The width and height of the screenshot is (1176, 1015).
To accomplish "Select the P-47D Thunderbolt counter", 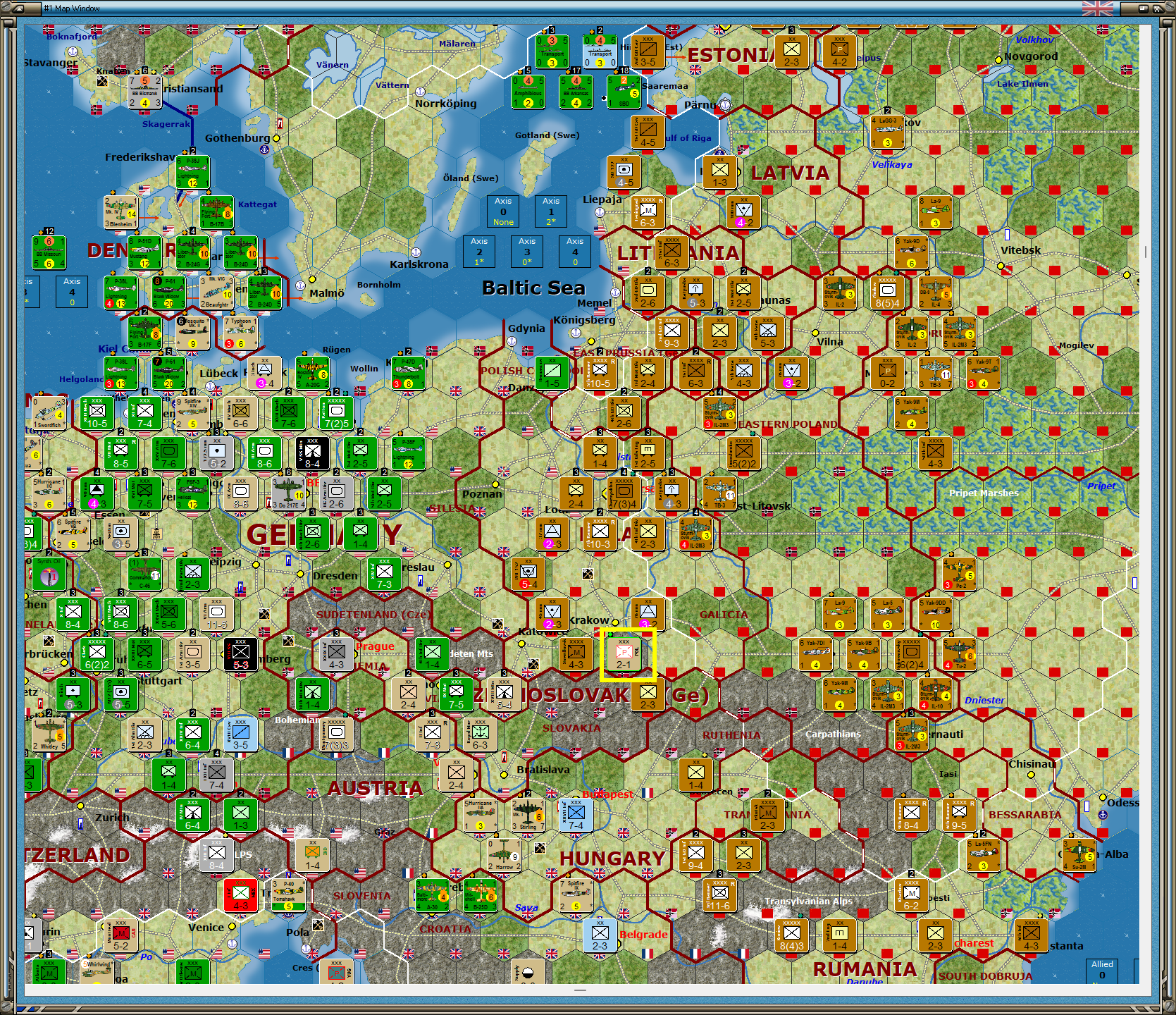I will (408, 373).
